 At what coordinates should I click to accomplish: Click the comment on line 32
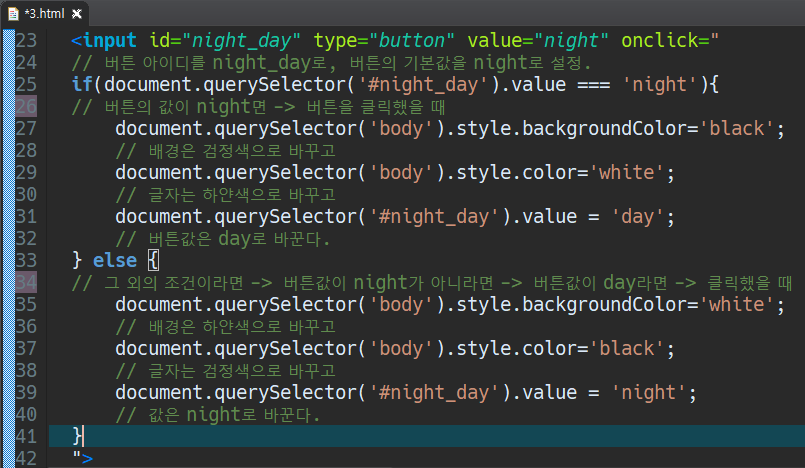[x=222, y=239]
